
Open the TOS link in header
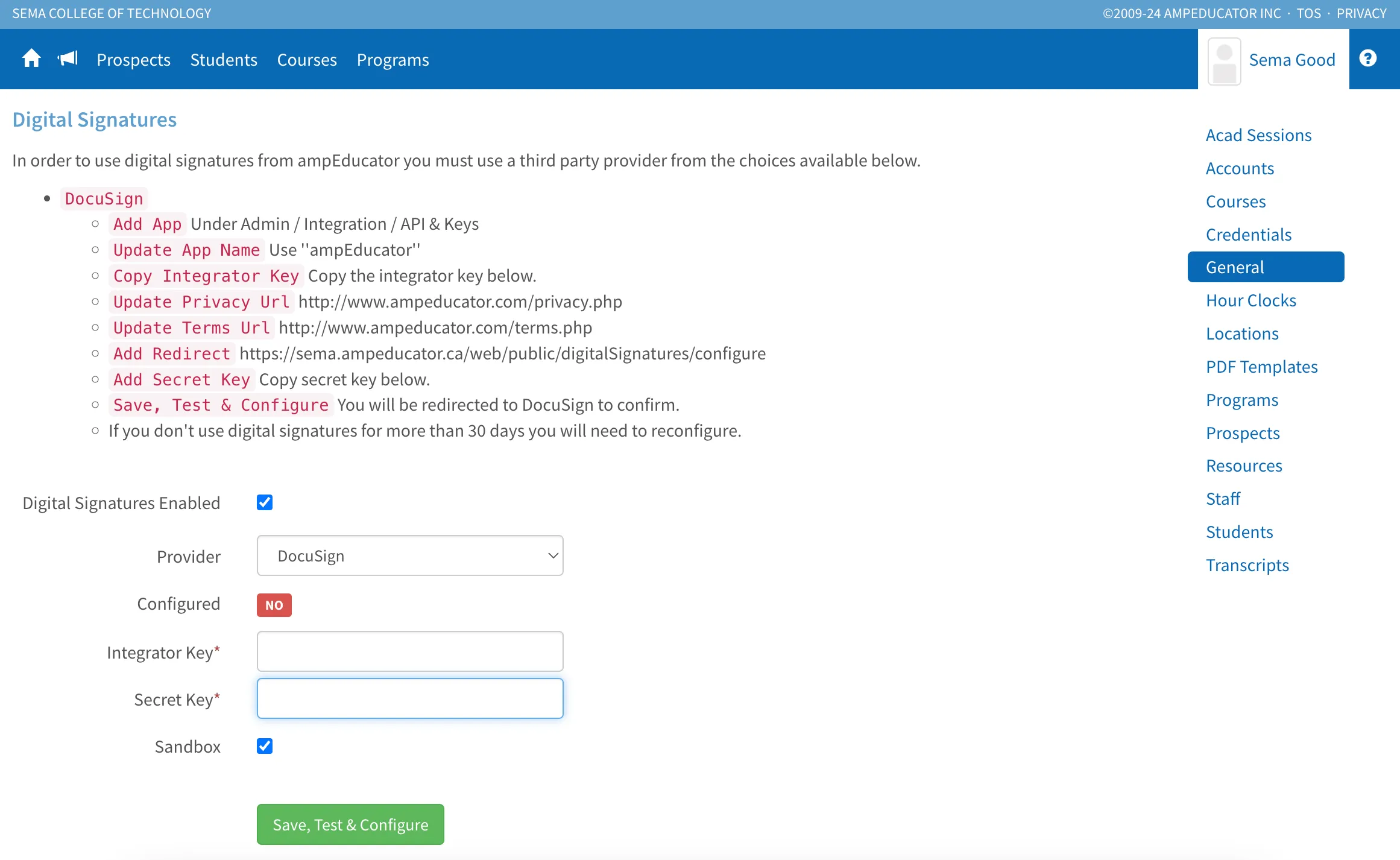[1309, 13]
